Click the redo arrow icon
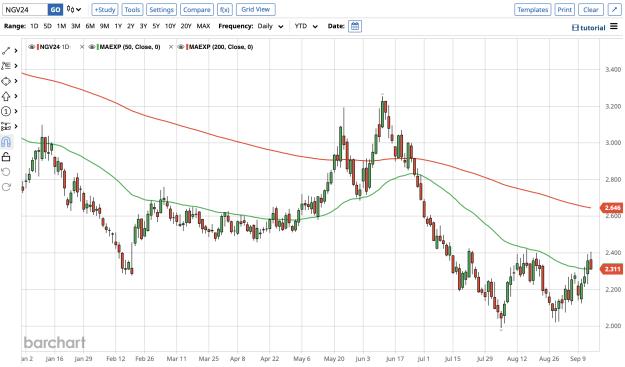This screenshot has height=367, width=625. pyautogui.click(x=6, y=187)
